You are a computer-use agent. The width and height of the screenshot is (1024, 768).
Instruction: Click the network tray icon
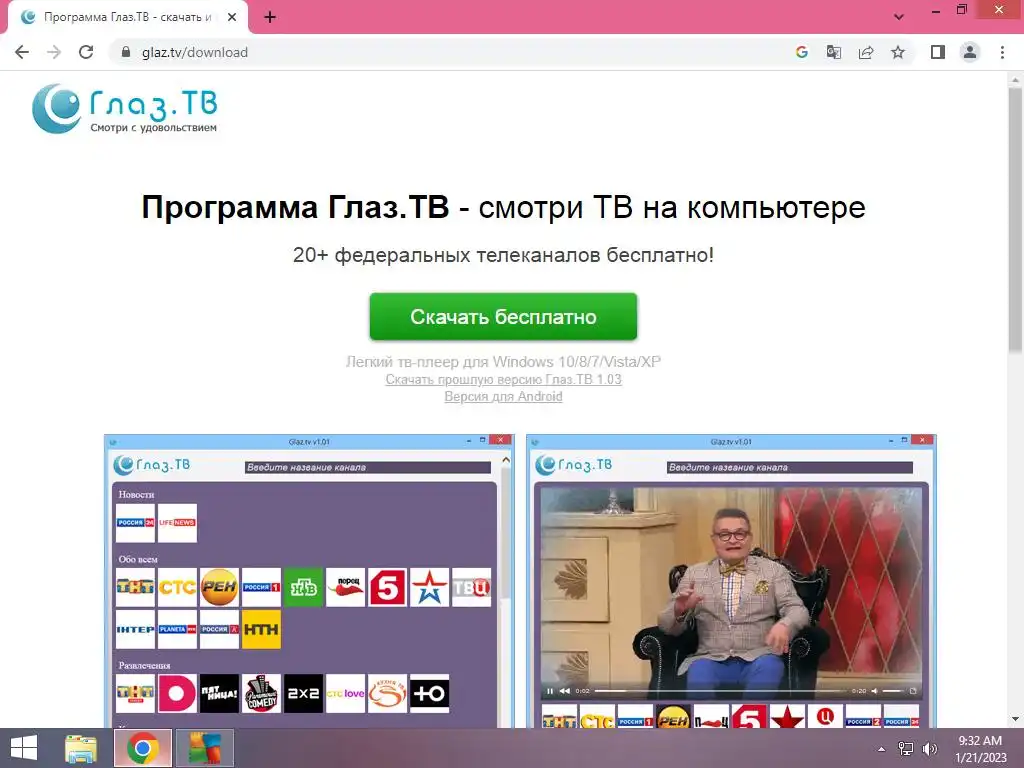[906, 749]
